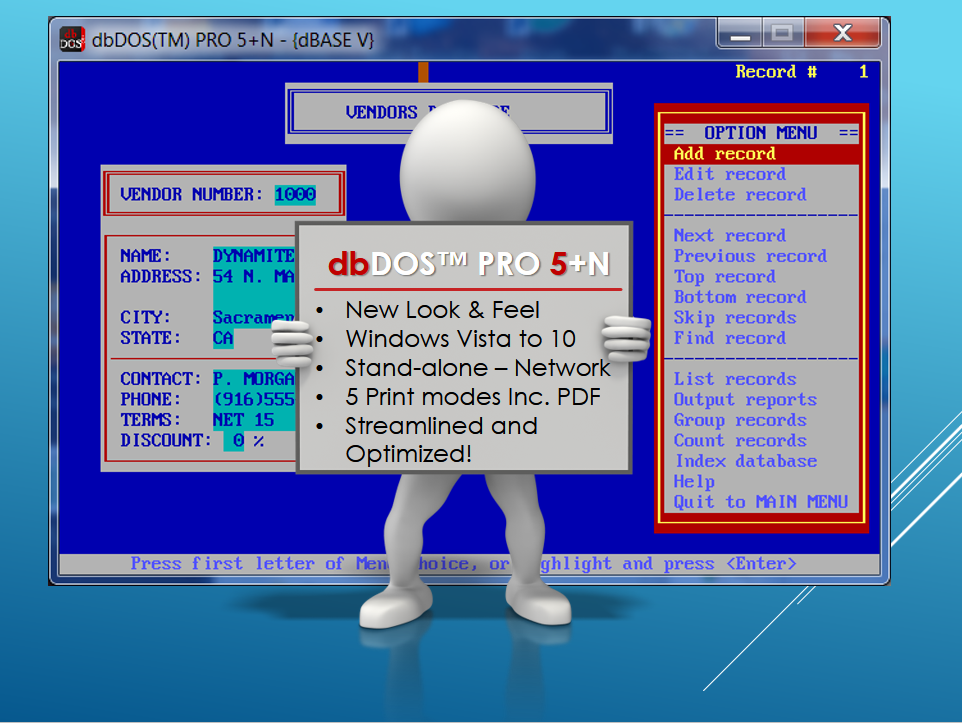Select Delete record from Option Menu

[x=740, y=195]
